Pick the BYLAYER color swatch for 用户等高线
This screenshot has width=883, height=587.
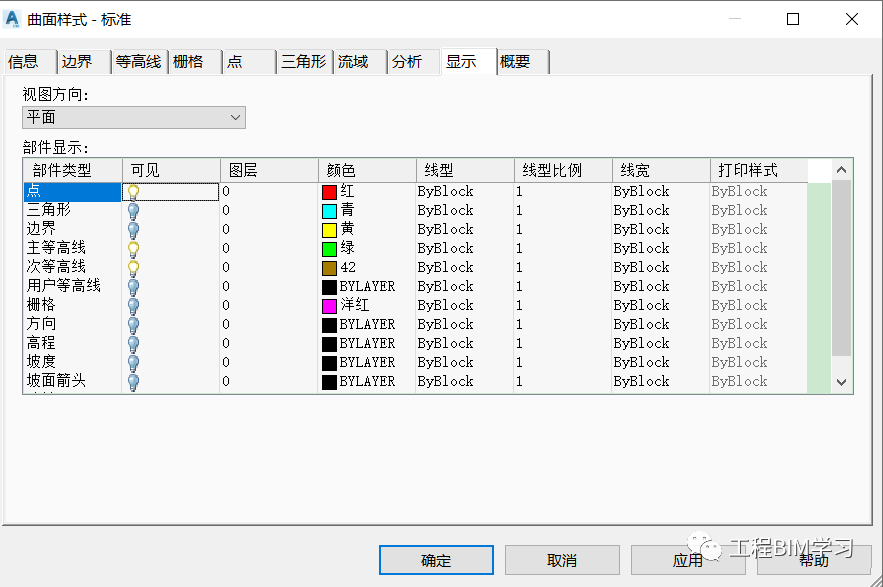pos(329,287)
